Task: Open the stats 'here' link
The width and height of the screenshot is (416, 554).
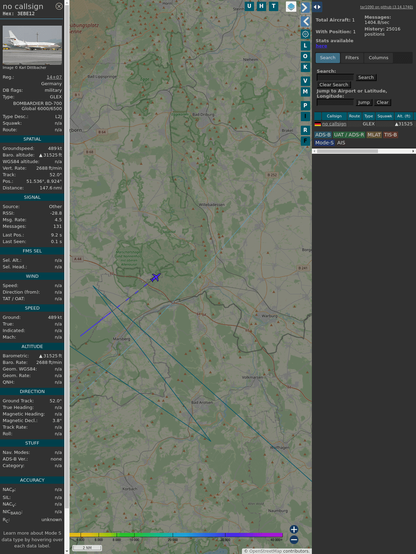Action: [321, 46]
